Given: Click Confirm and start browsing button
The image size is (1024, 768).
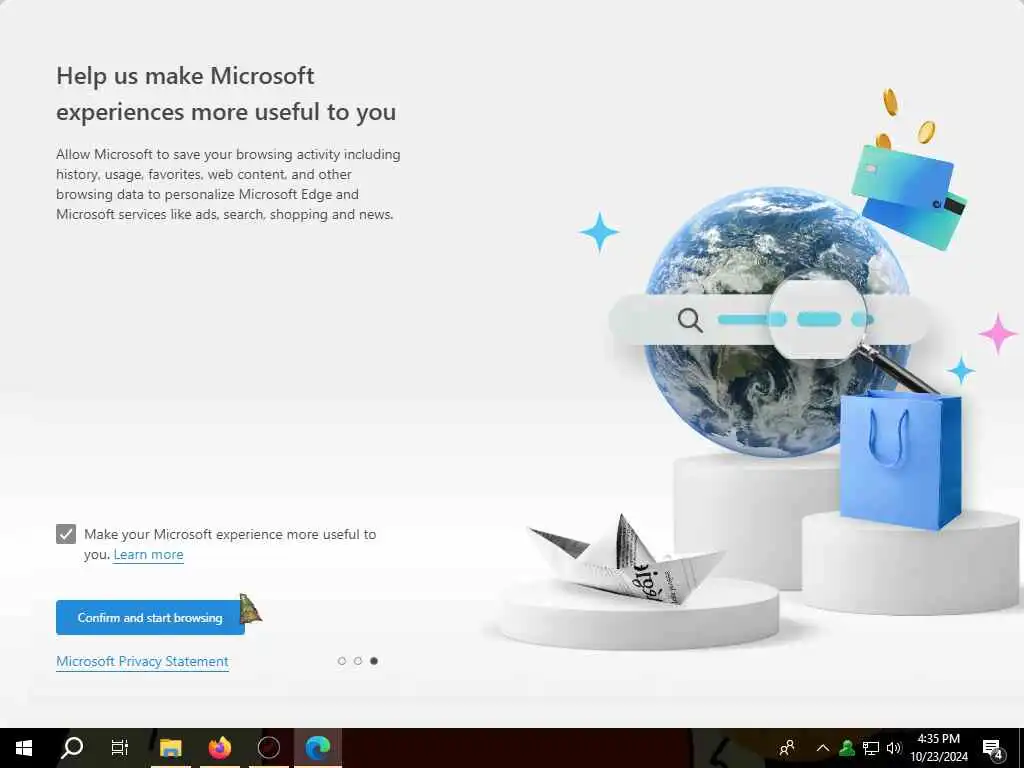Looking at the screenshot, I should 150,618.
